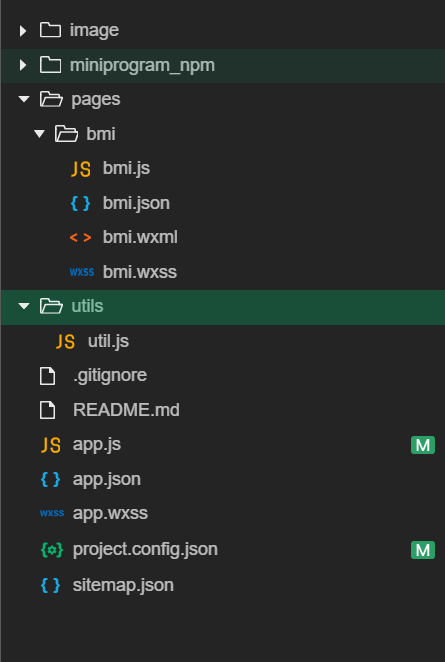
Task: Expand the image folder arrow
Action: (23, 30)
